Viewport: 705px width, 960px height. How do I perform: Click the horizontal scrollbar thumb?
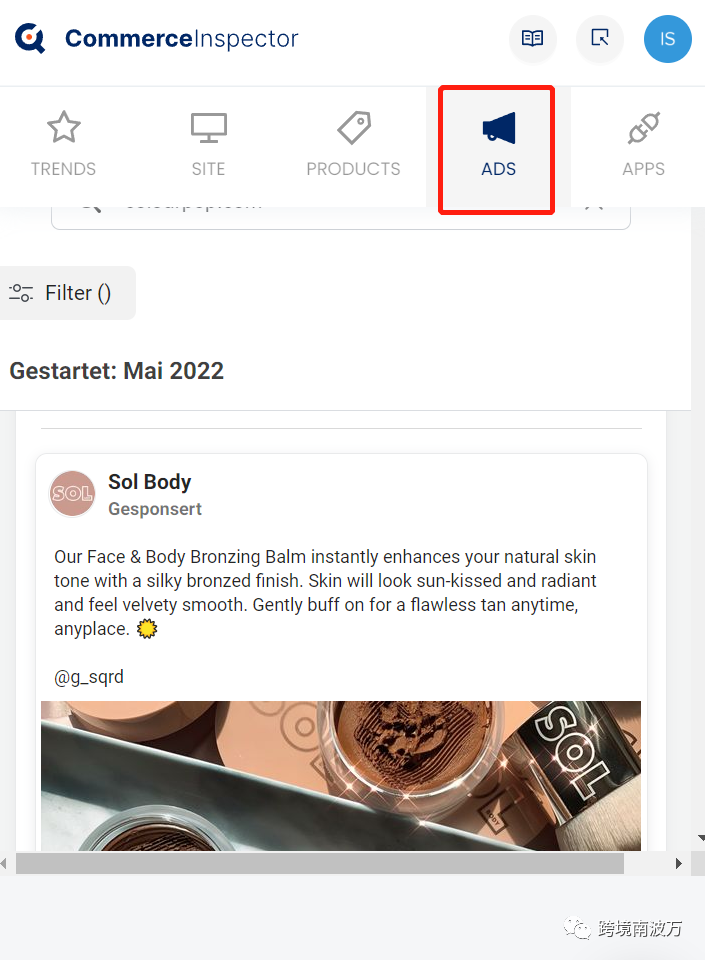pyautogui.click(x=319, y=863)
